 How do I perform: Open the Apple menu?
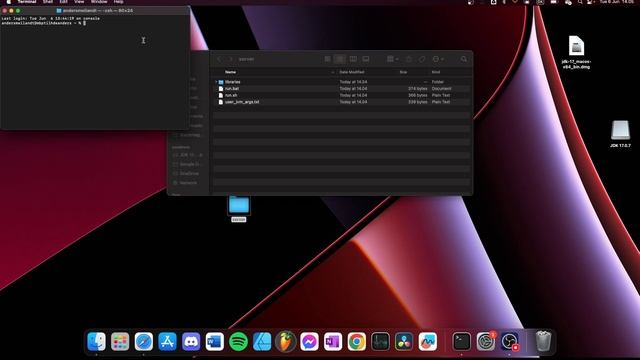point(8,2)
